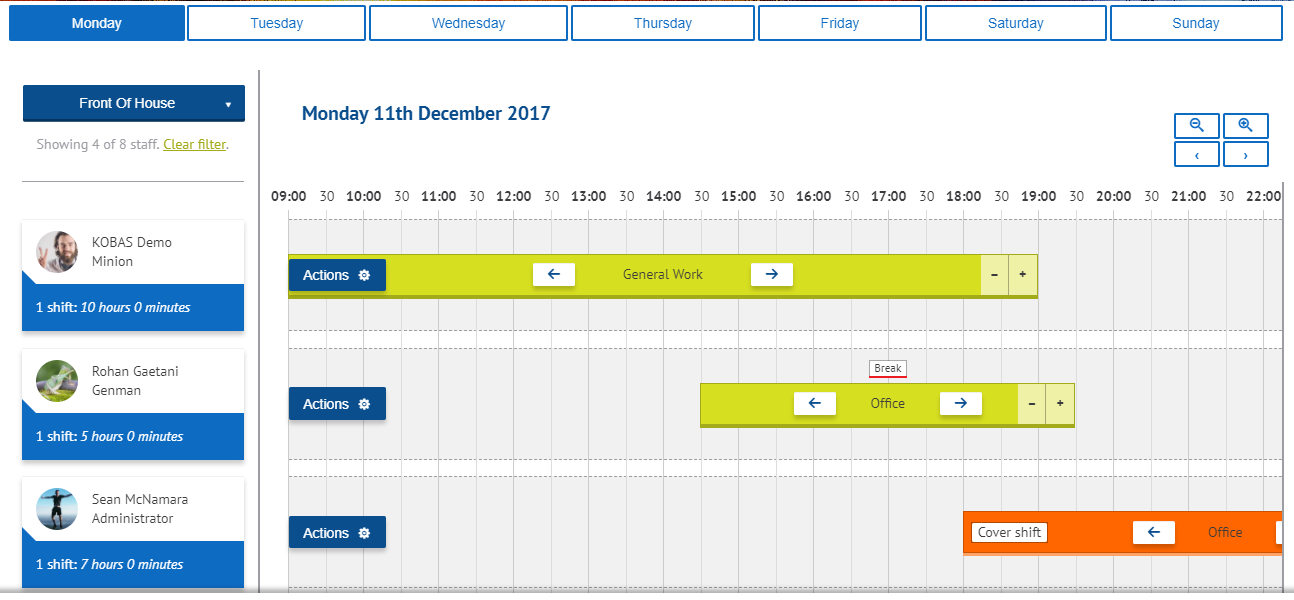Click the left arrow inside the General Work shift
The height and width of the screenshot is (600, 1294).
pos(554,273)
